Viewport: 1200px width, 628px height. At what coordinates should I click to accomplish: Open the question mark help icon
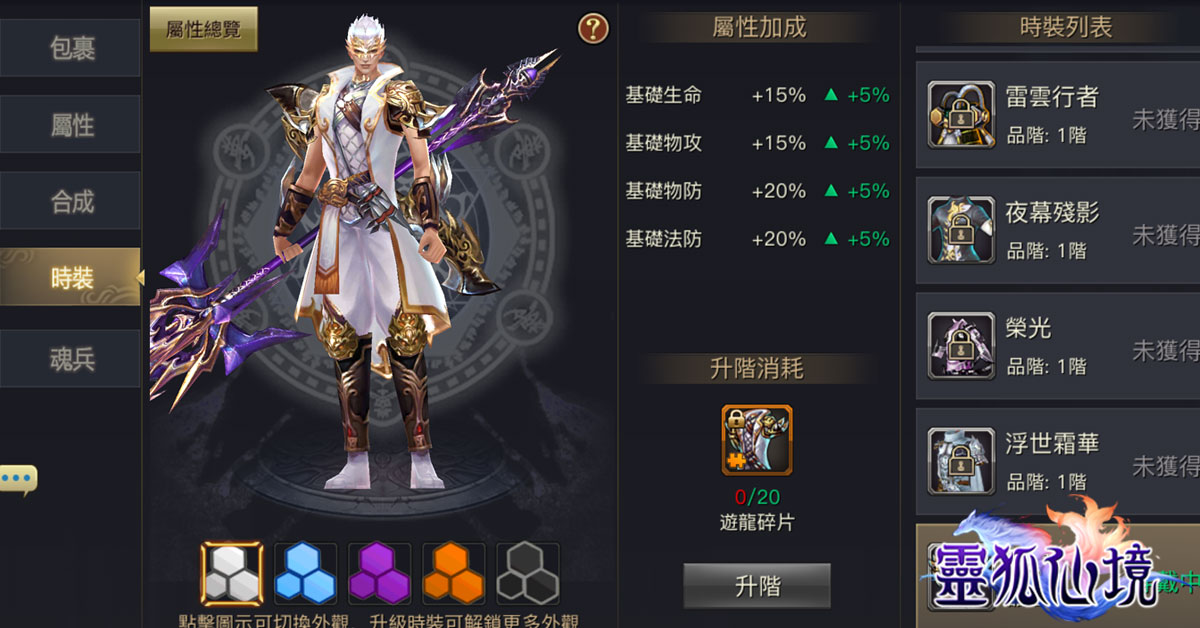593,29
